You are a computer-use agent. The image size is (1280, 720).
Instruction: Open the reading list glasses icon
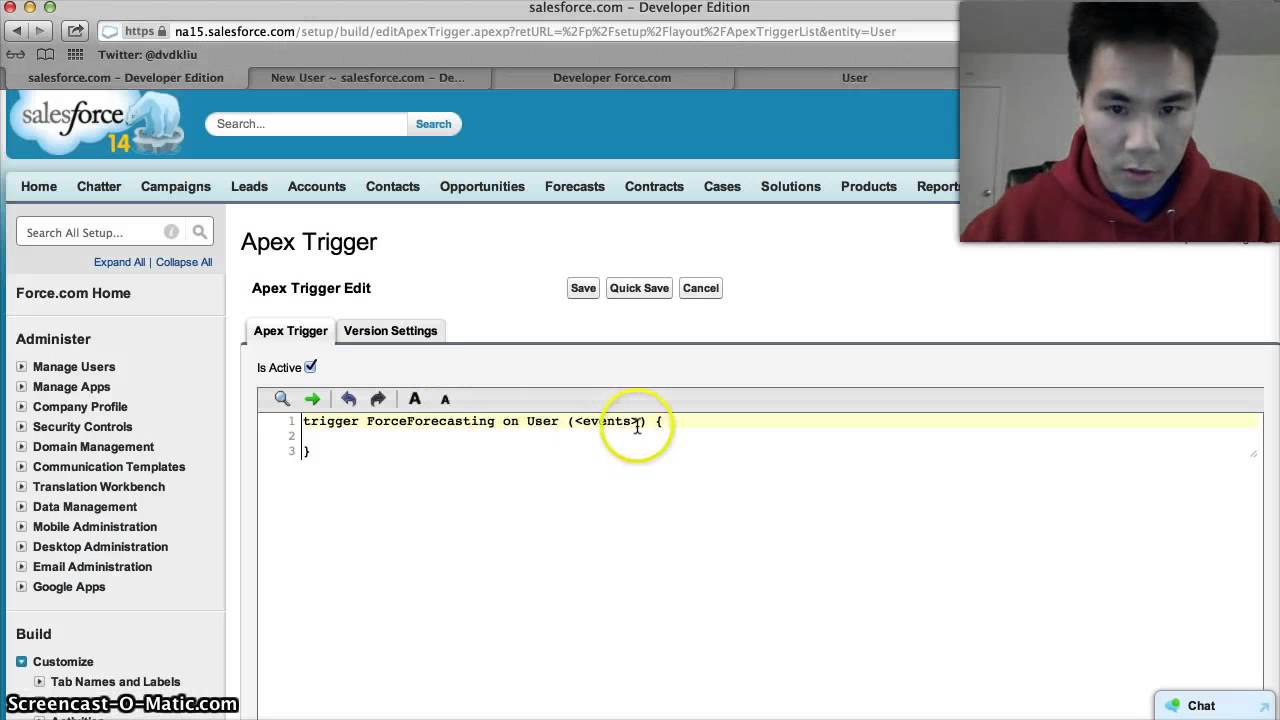[x=15, y=54]
